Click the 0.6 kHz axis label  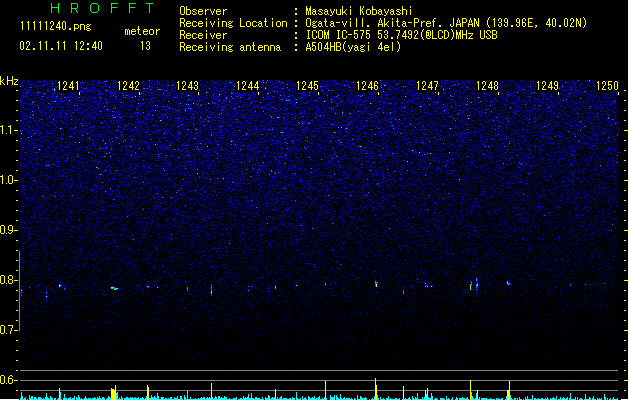tap(8, 380)
